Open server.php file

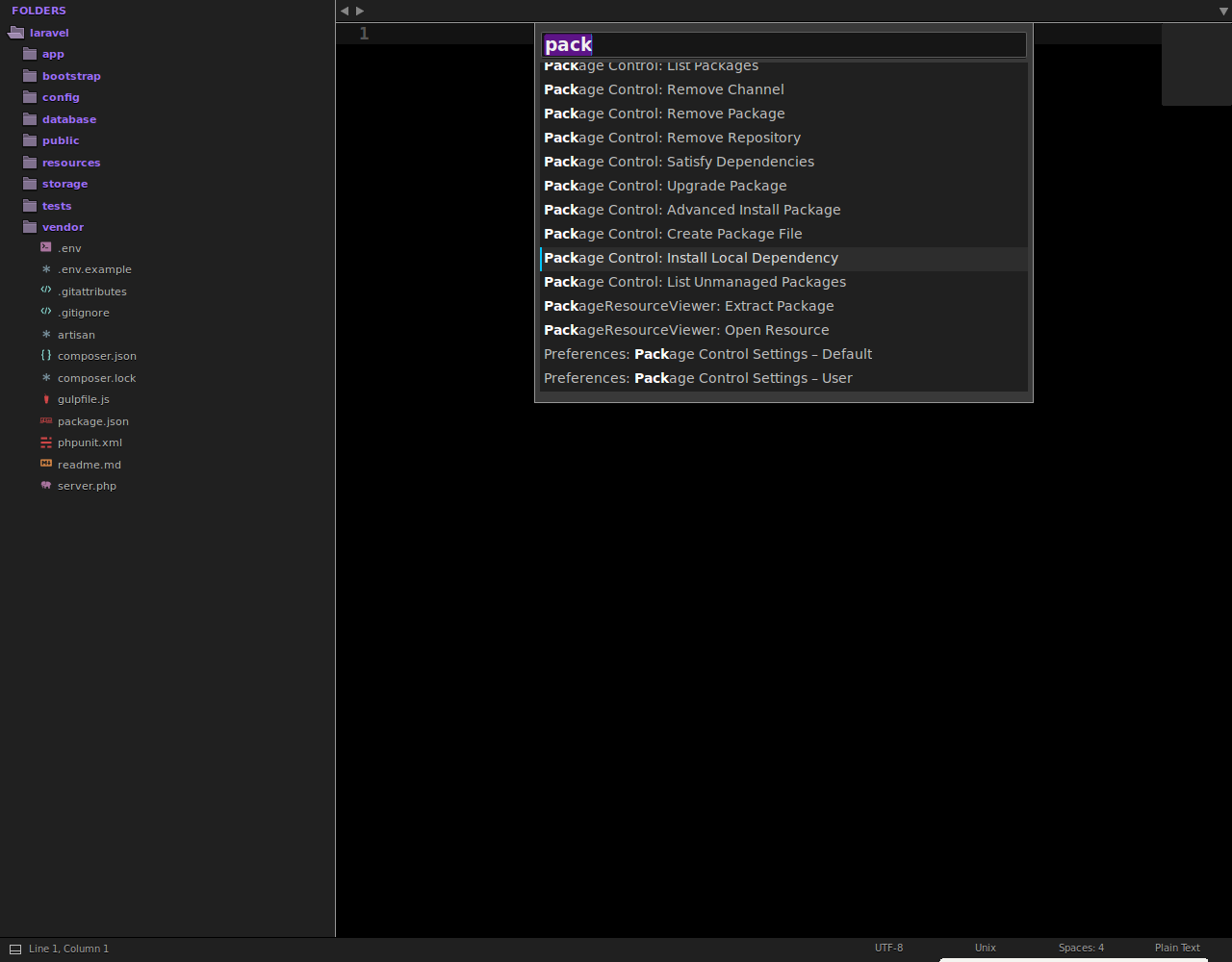[87, 486]
